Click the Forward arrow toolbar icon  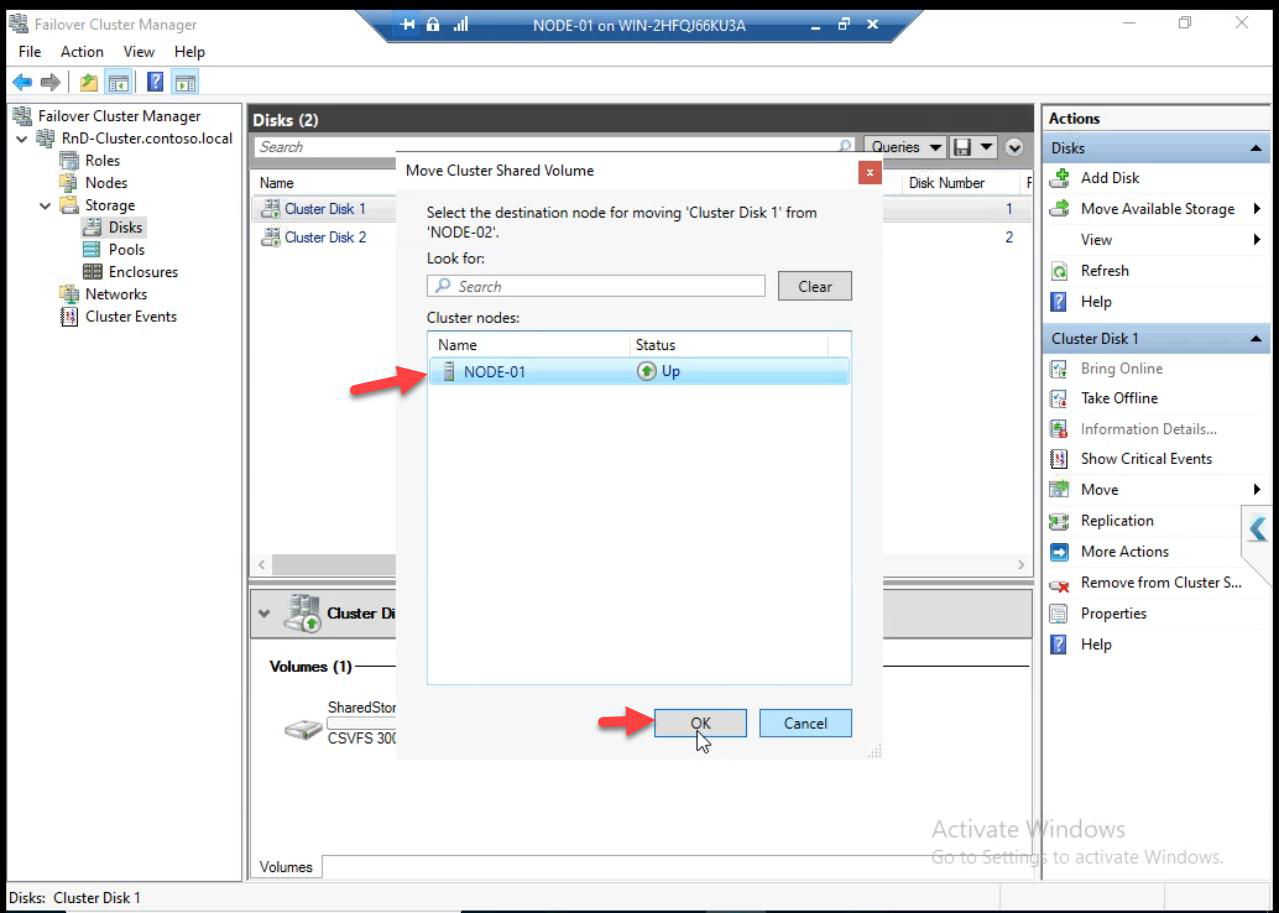point(50,82)
